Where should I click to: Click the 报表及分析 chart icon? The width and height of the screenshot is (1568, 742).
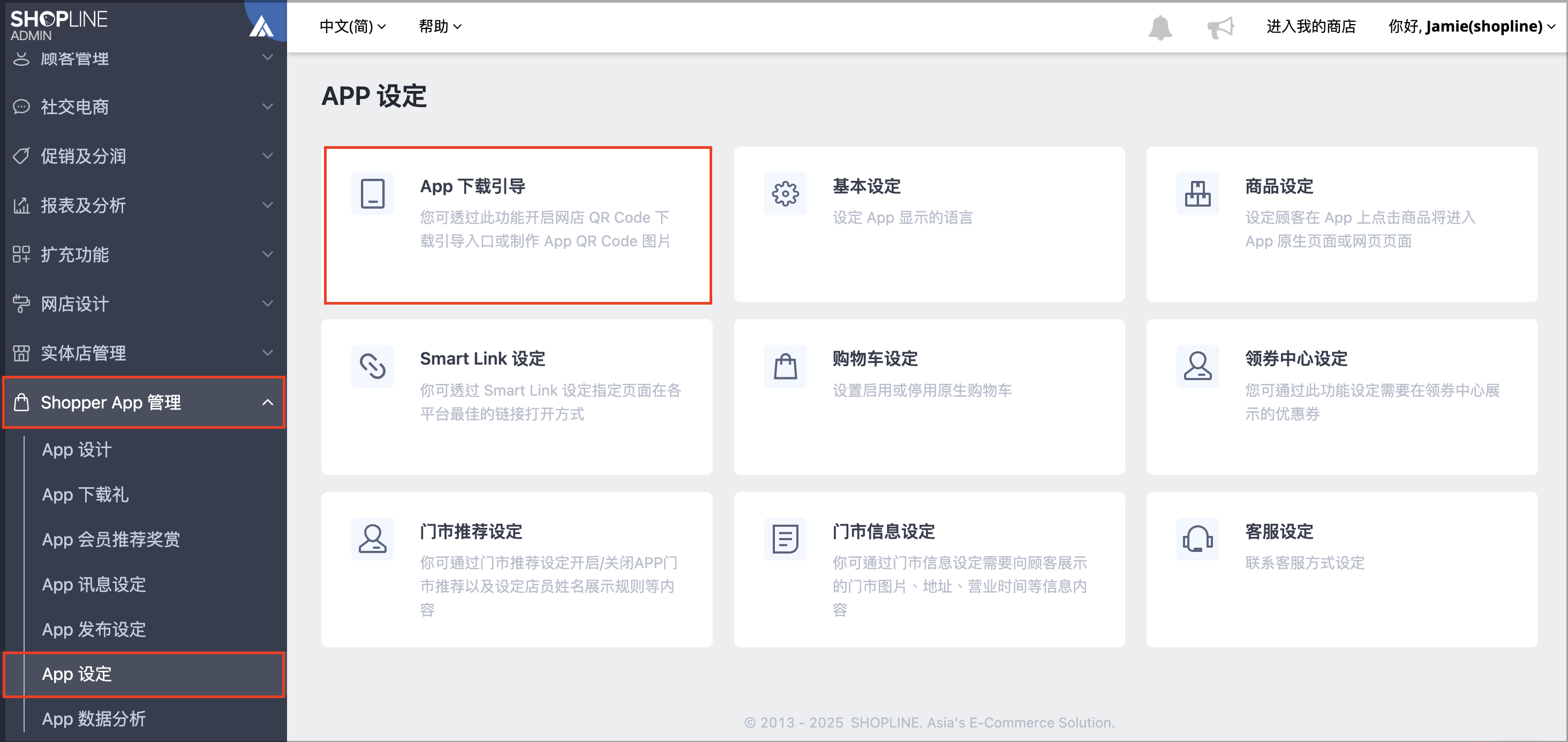[x=21, y=206]
